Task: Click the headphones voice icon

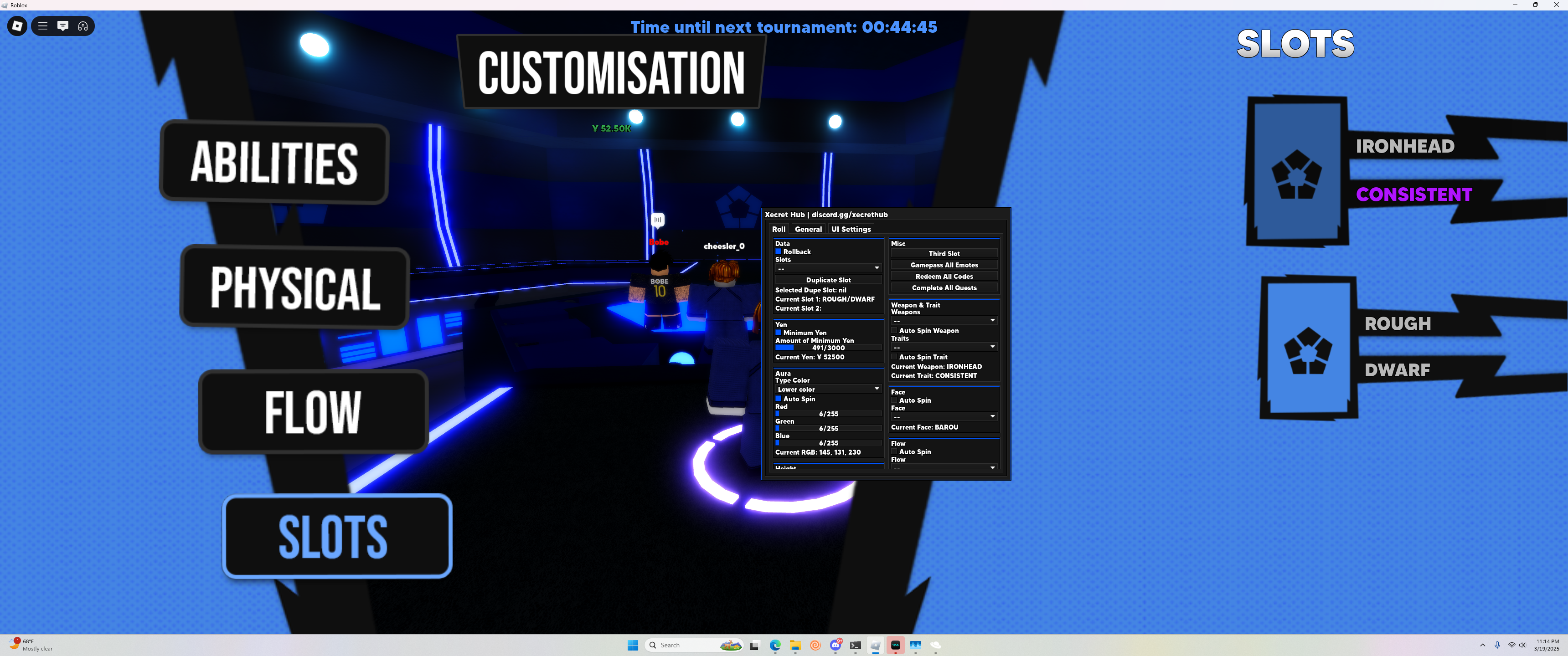Action: click(83, 26)
